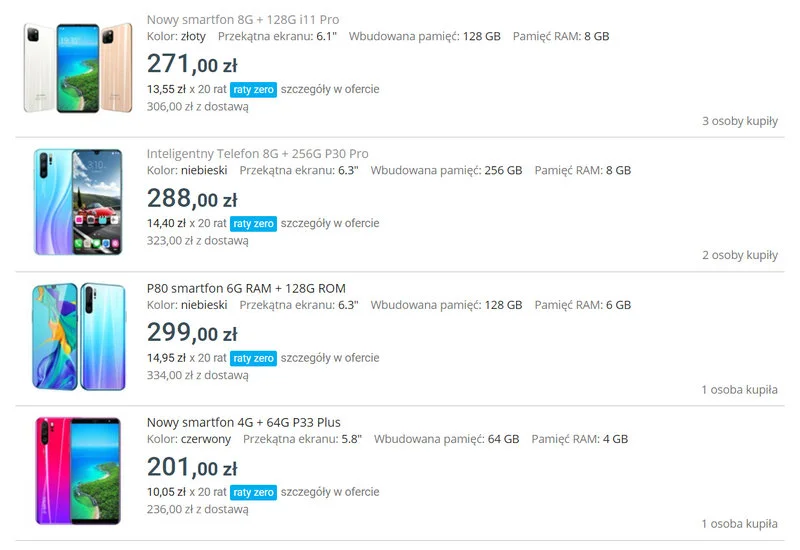Click 'raty zero' badge on the 201 zł offer
Viewport: 800px width, 550px height.
point(253,492)
